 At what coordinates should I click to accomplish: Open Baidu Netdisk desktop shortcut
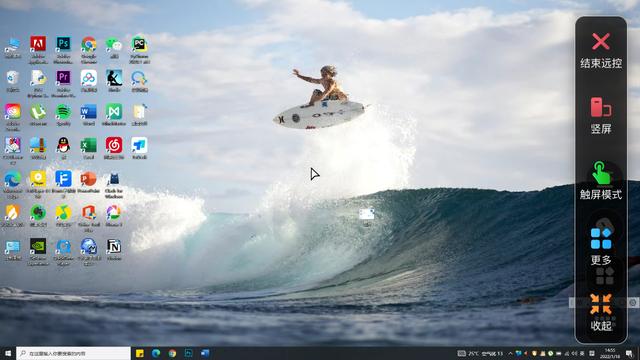coord(89,81)
